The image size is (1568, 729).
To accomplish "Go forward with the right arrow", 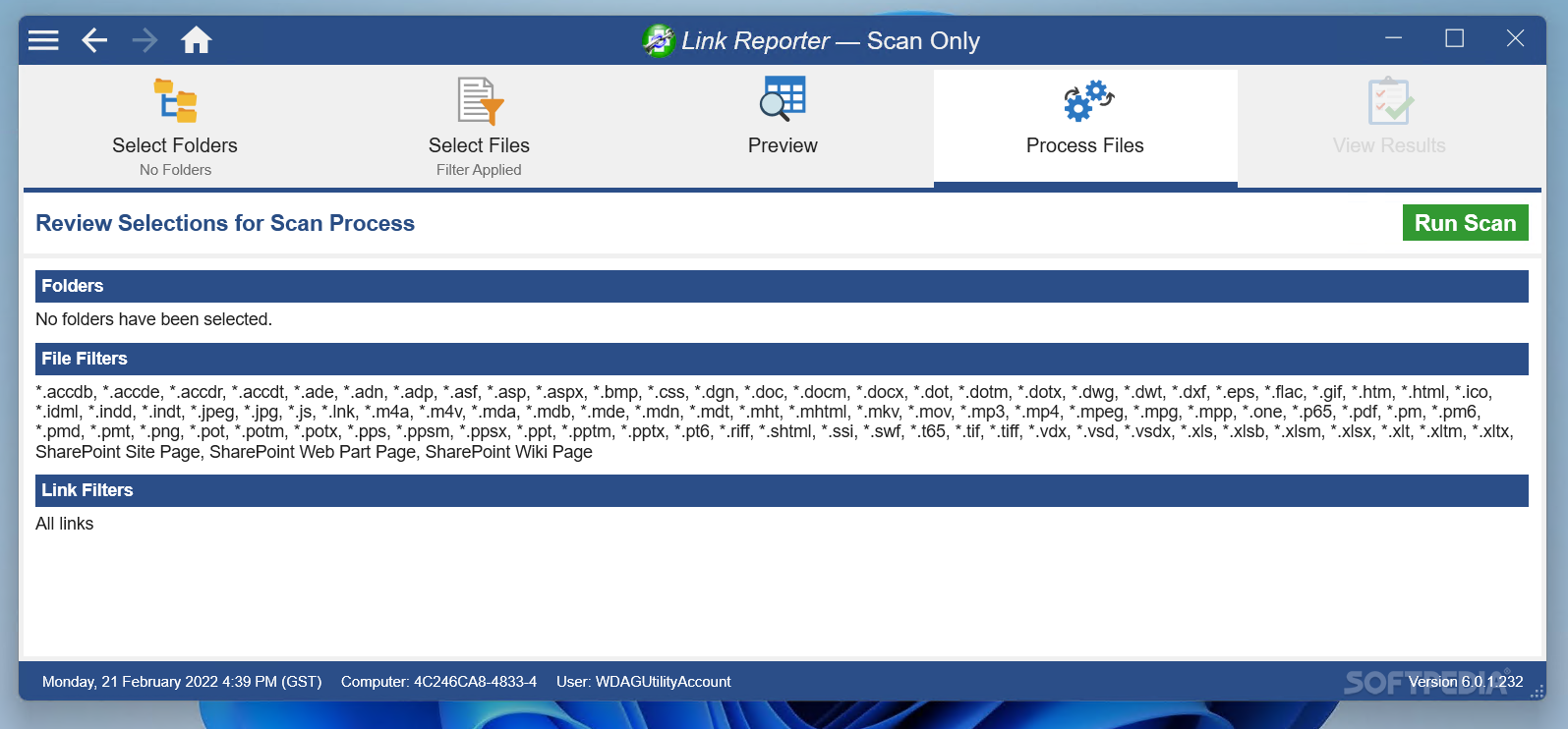I will click(x=145, y=40).
